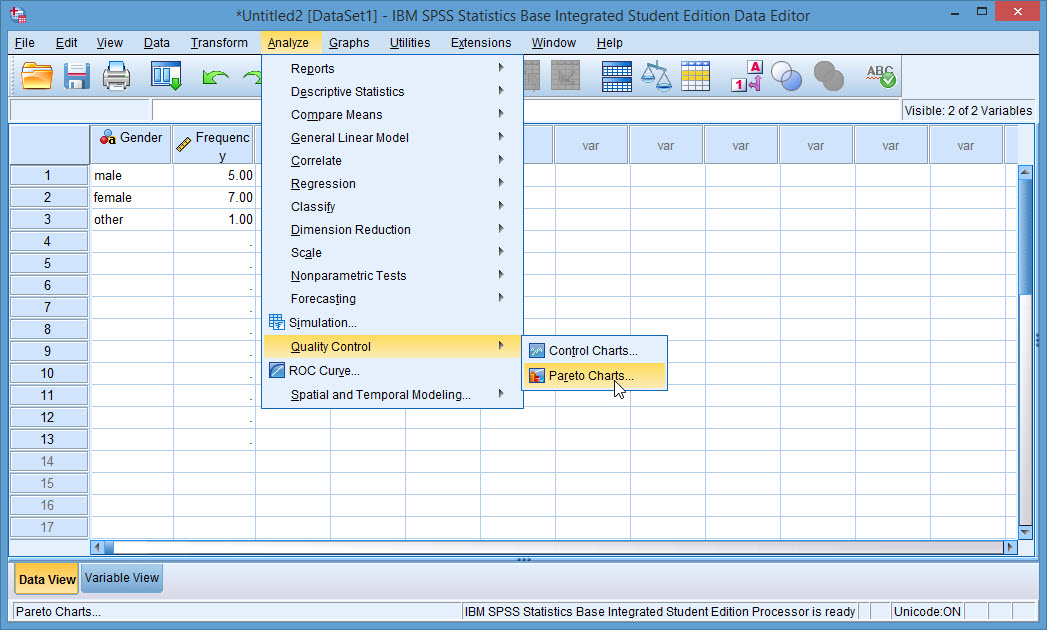The width and height of the screenshot is (1047, 630).
Task: Click the Frequency scale ruler icon
Action: 184,142
